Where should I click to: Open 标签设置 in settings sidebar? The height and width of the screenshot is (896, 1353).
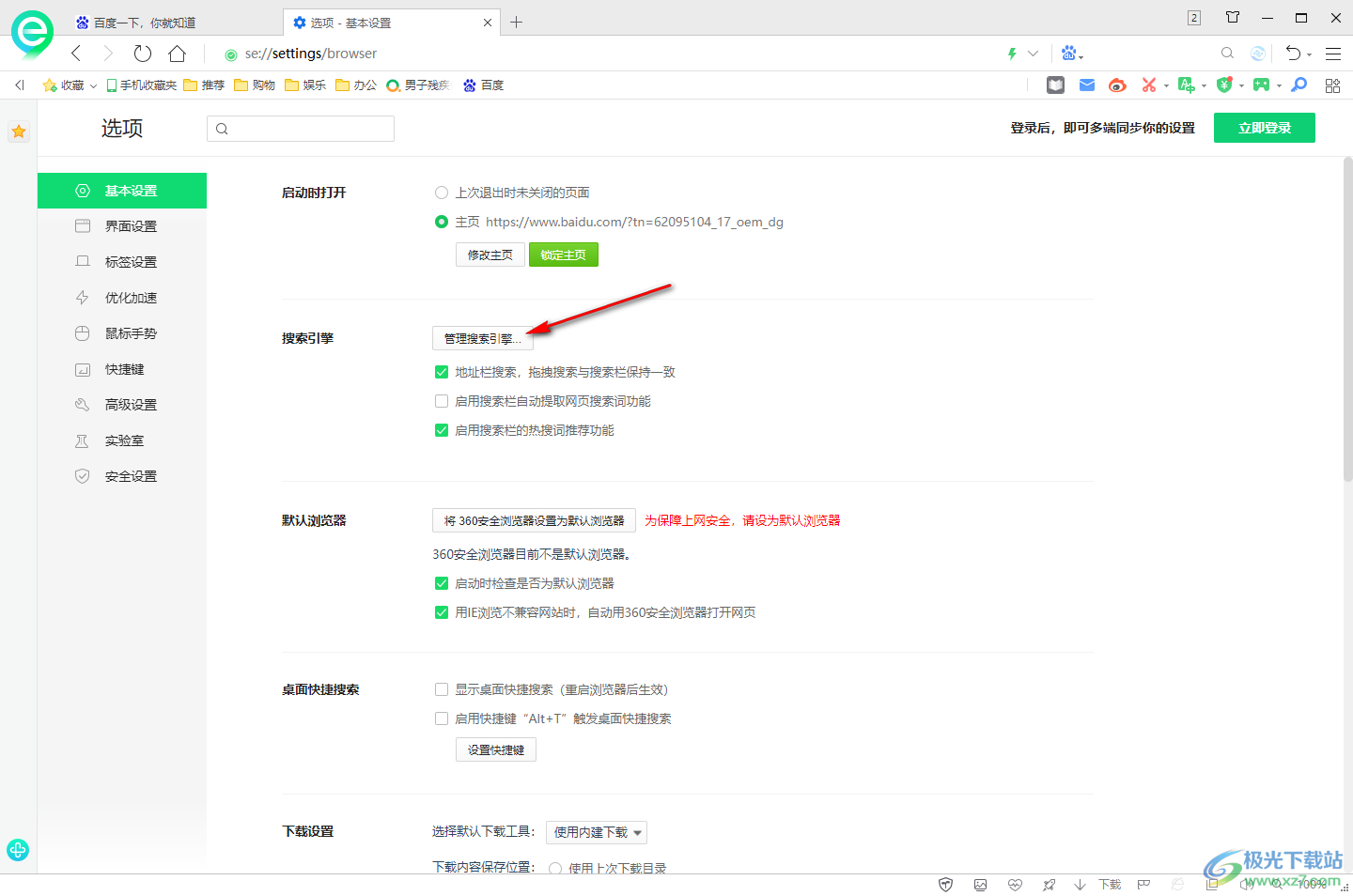point(122,262)
